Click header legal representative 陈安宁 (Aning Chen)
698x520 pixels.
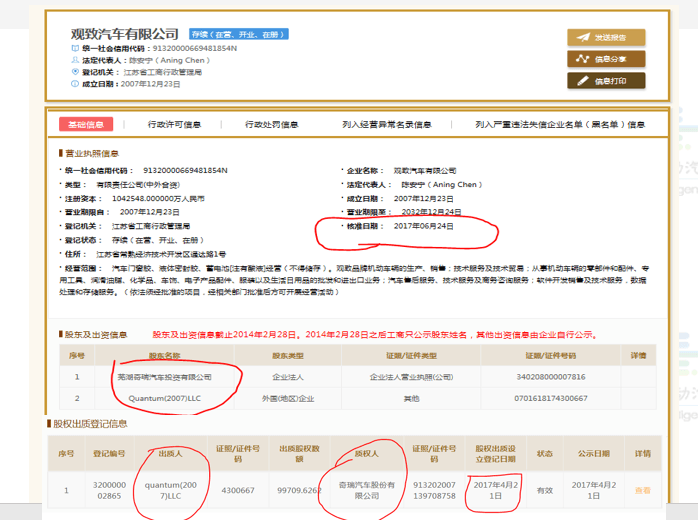point(169,60)
